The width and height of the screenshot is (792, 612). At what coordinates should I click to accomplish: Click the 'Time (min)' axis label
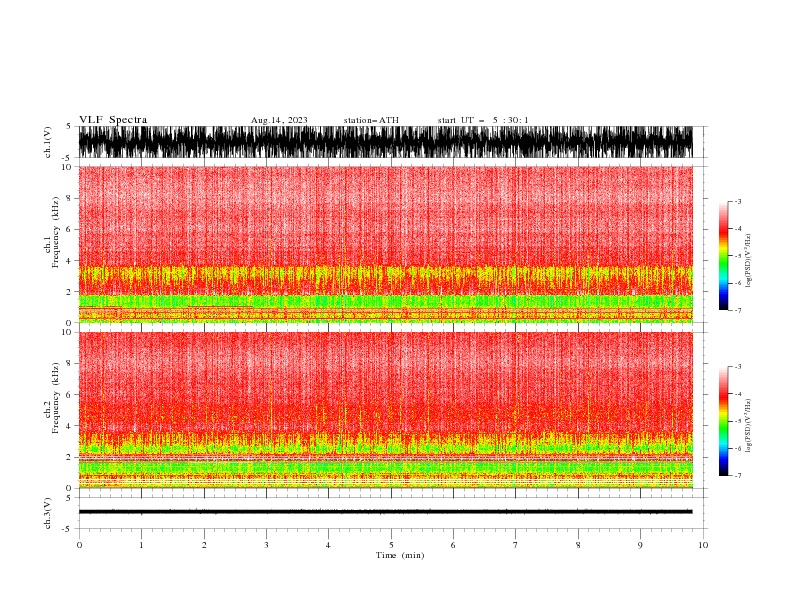point(400,555)
